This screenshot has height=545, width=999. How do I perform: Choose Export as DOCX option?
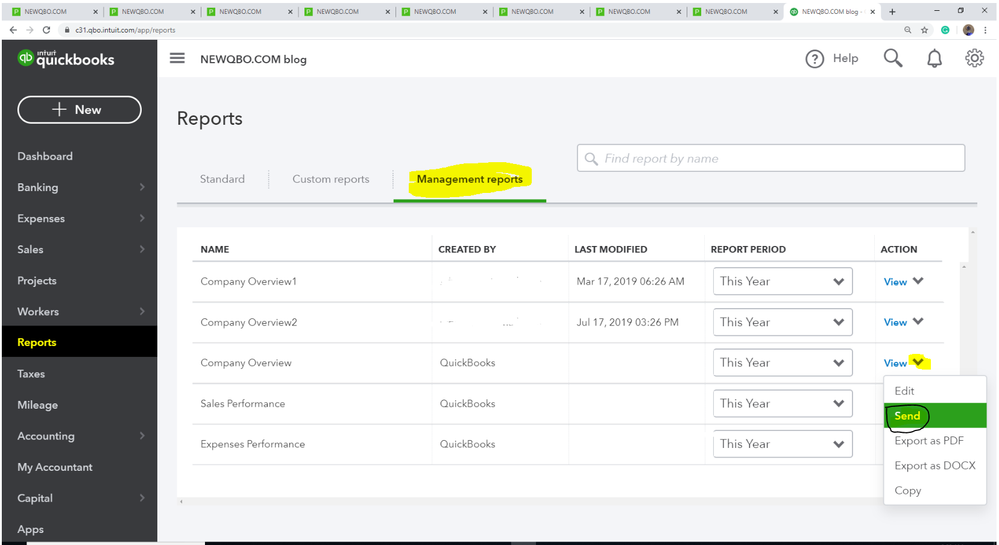click(x=935, y=465)
